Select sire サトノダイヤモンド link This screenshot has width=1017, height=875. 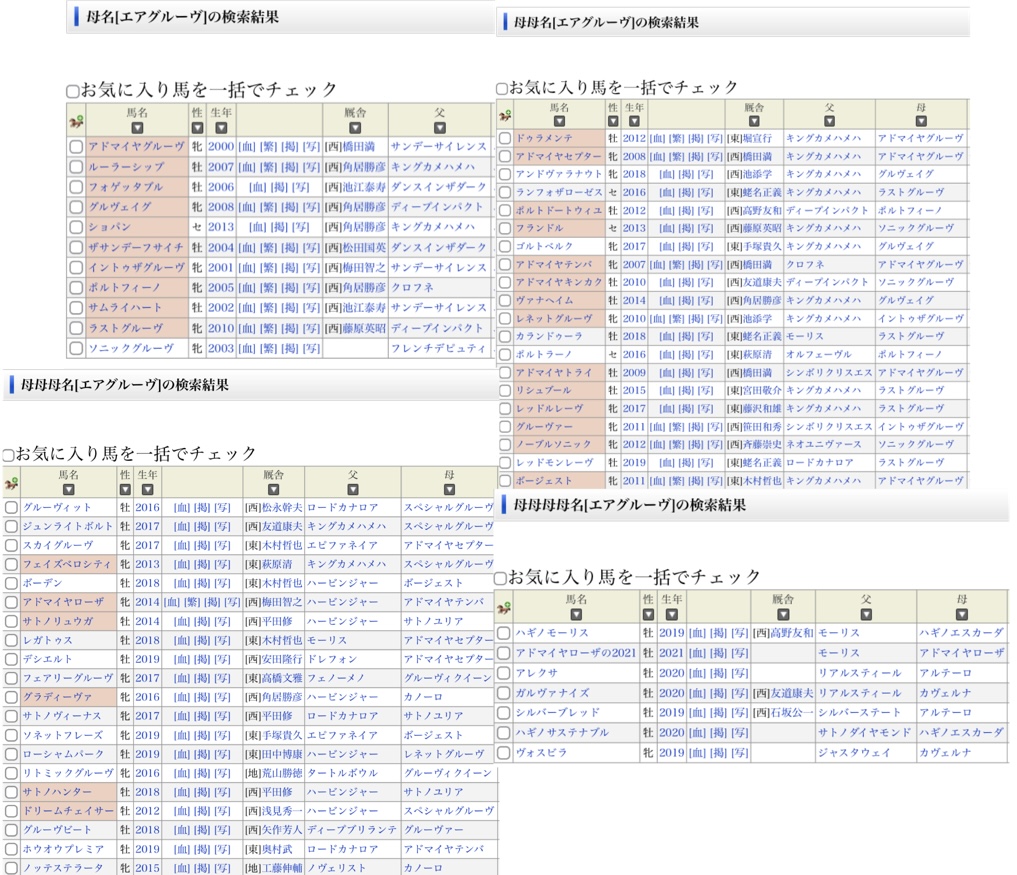865,732
